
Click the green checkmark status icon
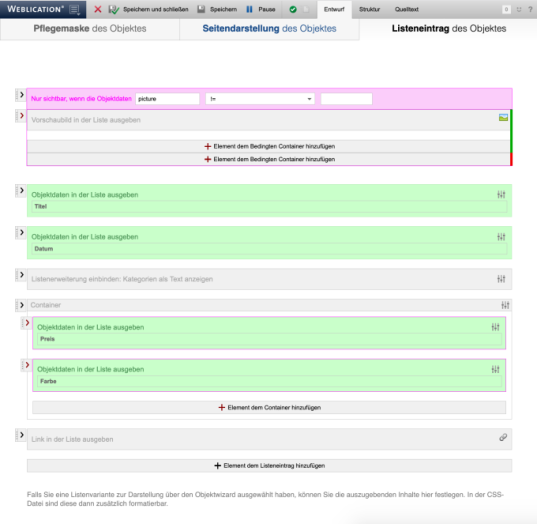tap(293, 10)
